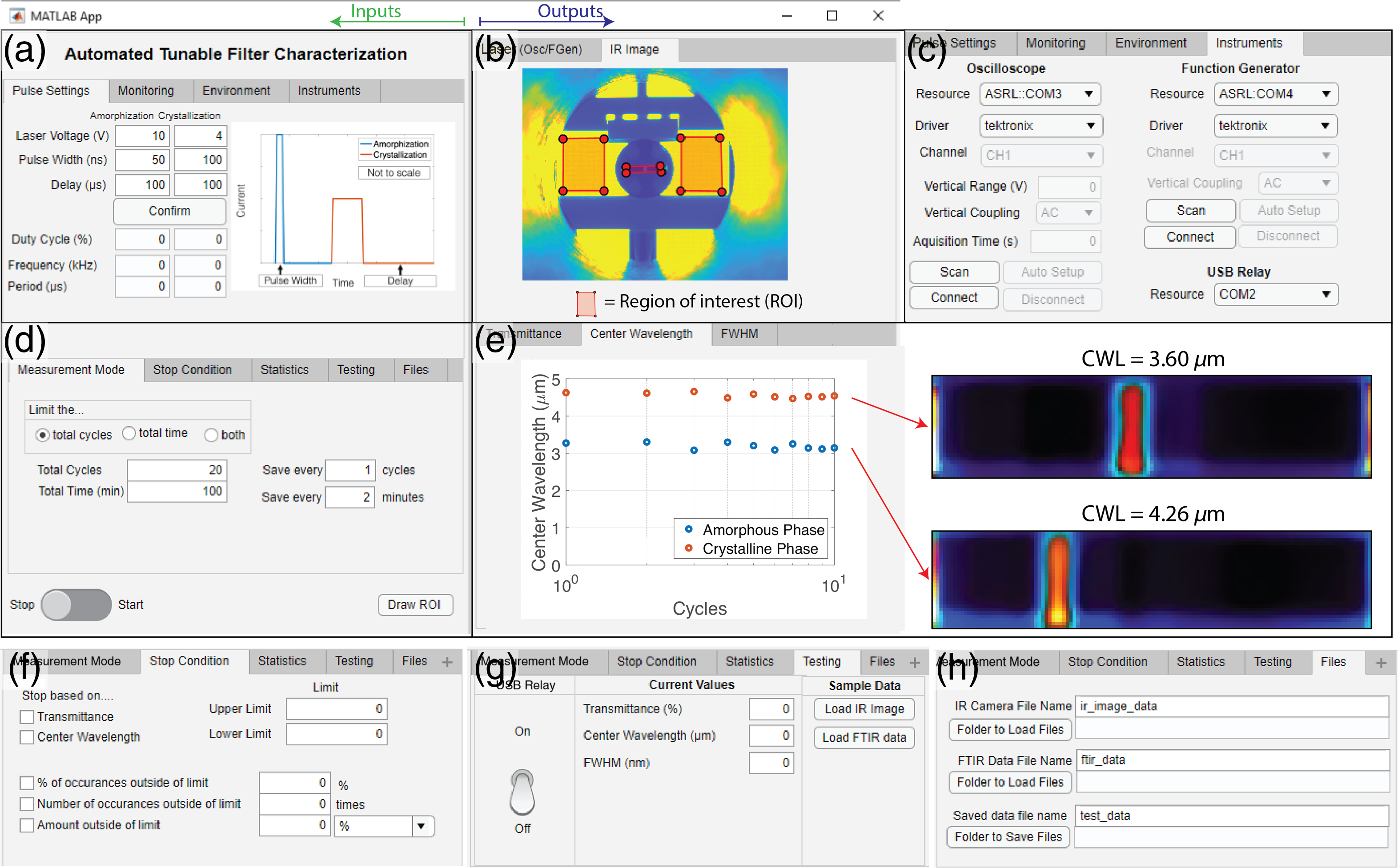Toggle the Stop/Start switch

point(76,604)
